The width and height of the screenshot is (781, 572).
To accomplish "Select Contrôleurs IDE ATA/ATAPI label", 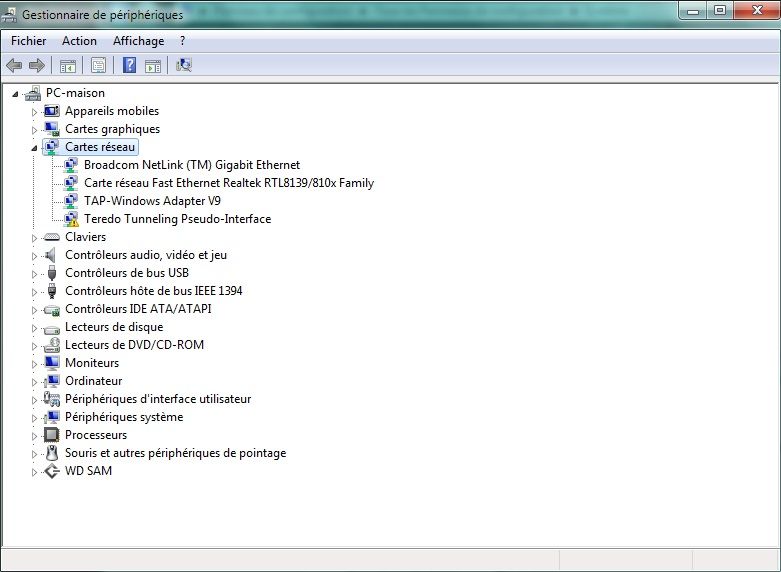I will (138, 309).
